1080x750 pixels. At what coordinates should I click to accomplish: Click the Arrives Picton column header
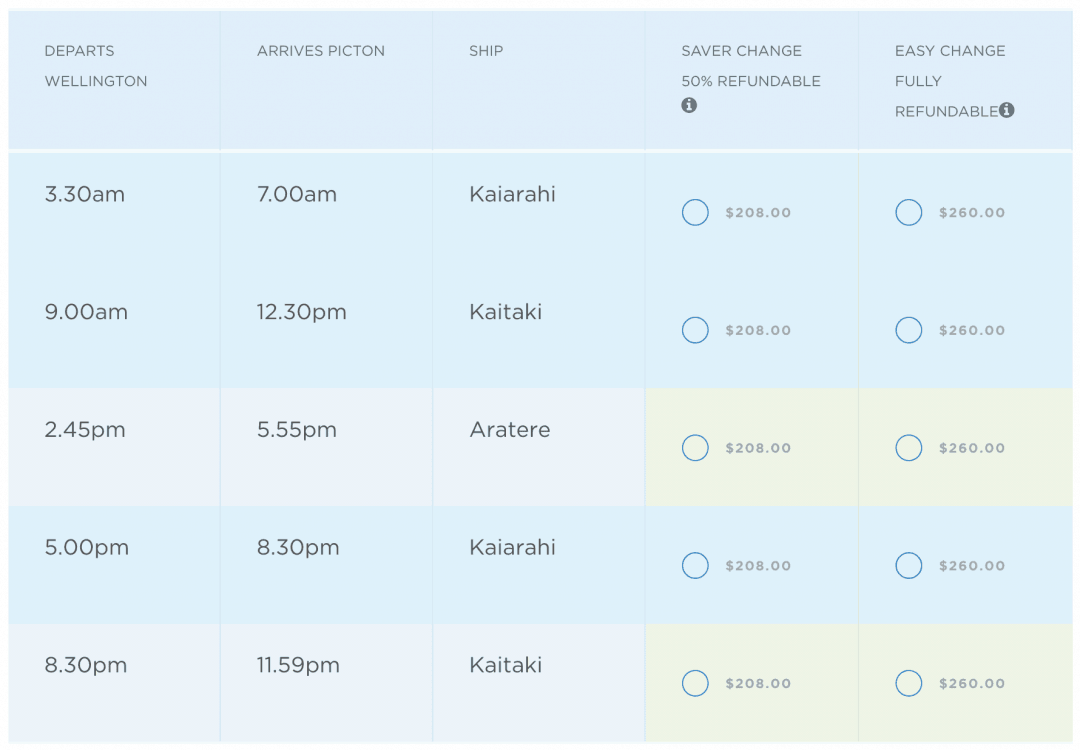[x=320, y=51]
